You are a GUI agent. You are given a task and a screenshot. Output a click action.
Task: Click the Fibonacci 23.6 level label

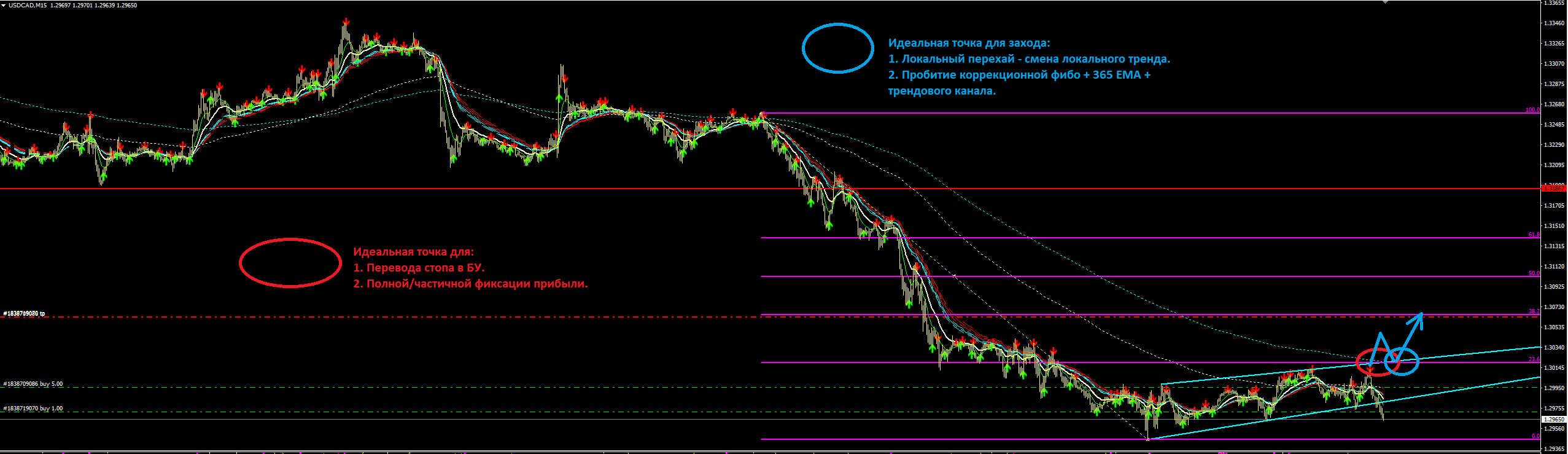(x=1534, y=359)
